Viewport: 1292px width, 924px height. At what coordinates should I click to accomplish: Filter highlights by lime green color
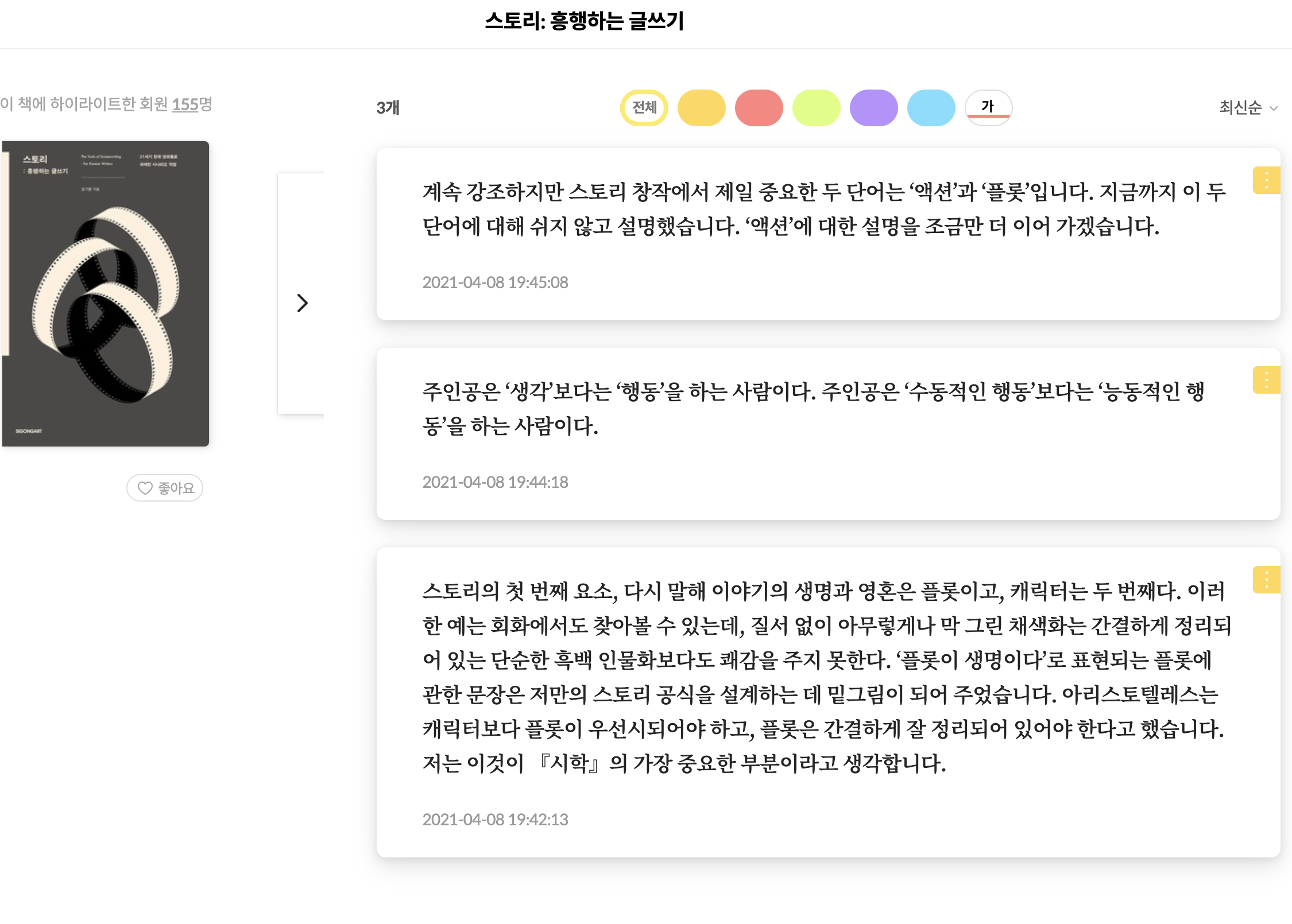pos(817,107)
